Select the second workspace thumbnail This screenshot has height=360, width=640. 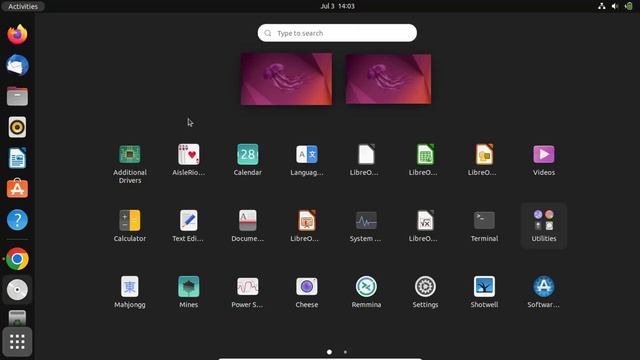coord(388,79)
